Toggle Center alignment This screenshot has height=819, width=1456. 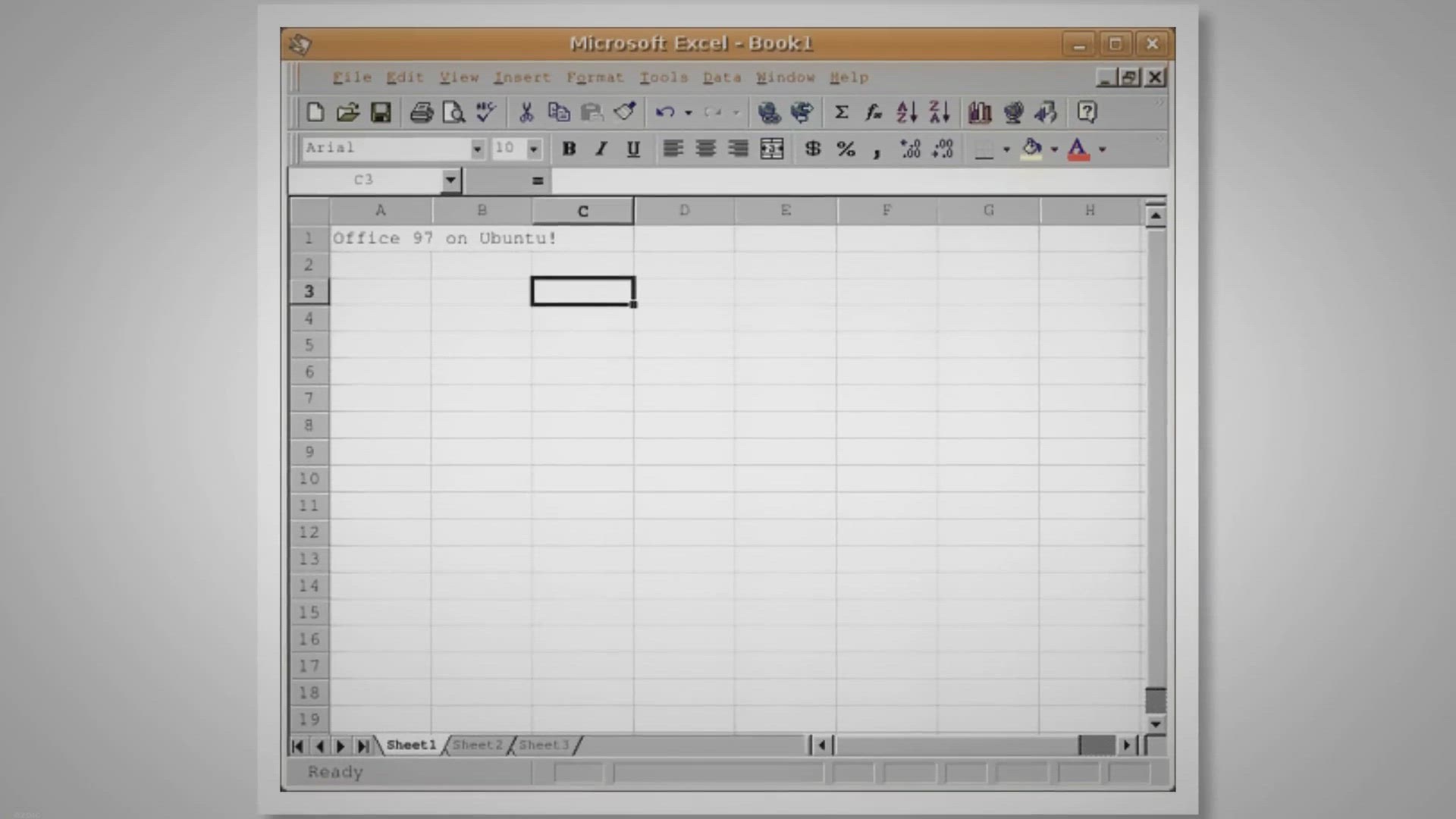[705, 149]
